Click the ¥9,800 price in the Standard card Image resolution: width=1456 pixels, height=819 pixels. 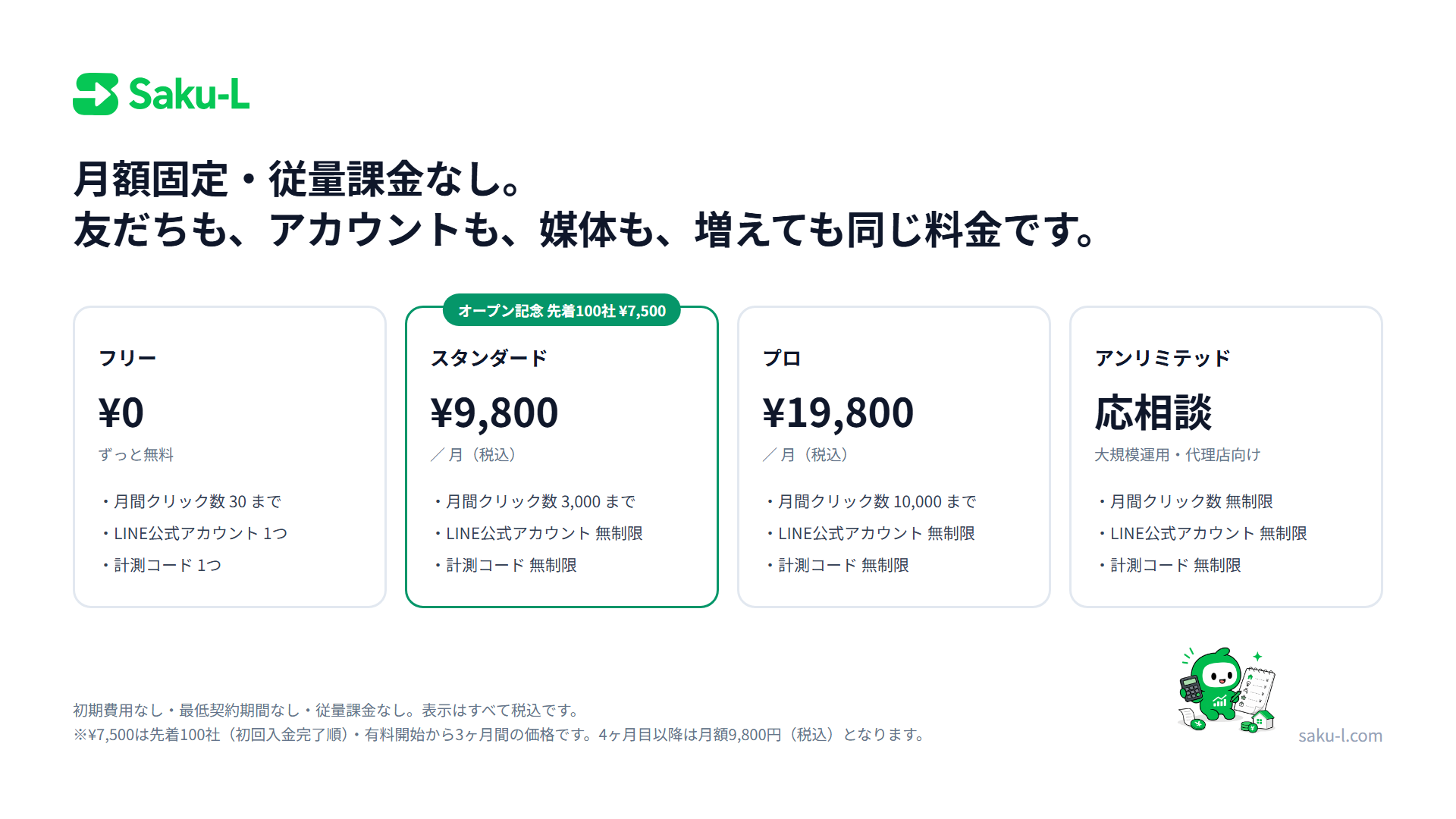494,413
